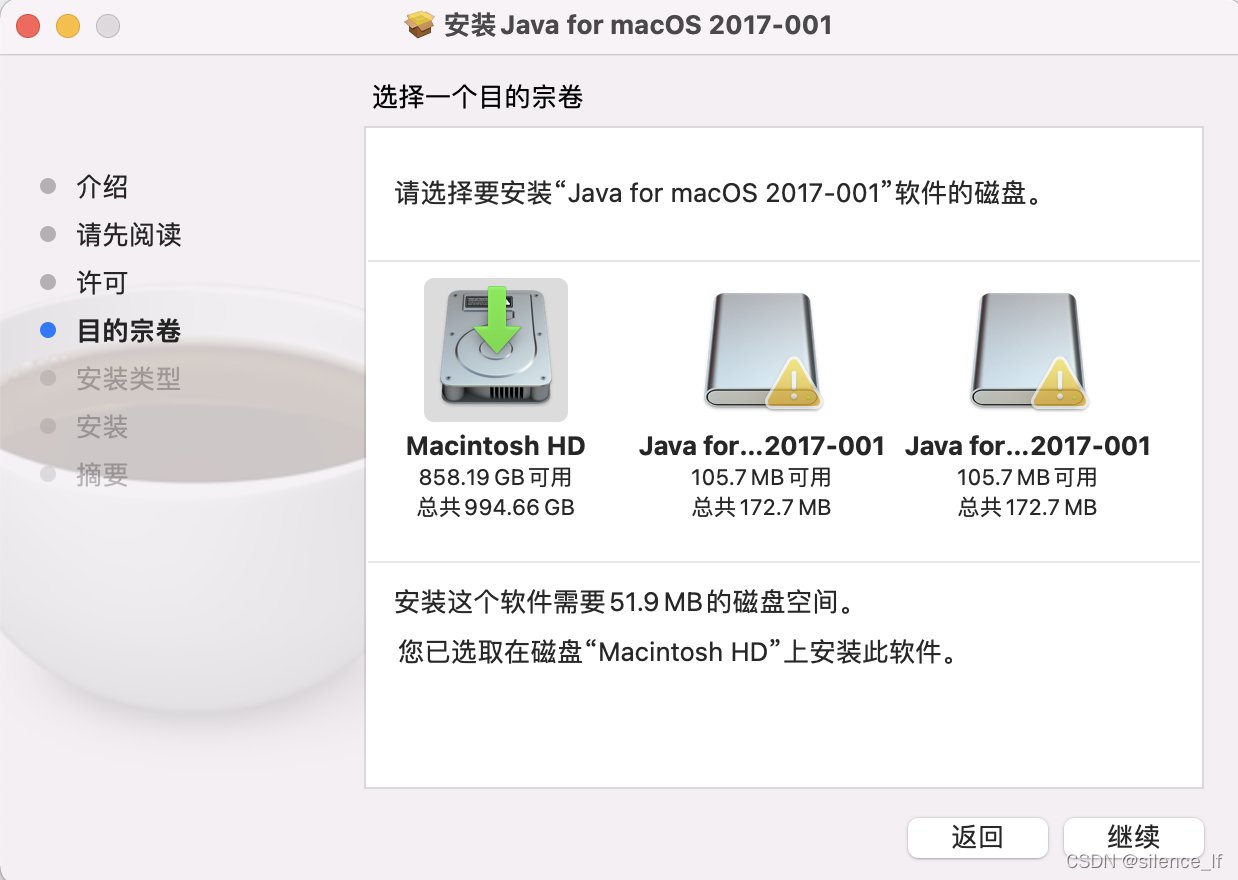Jump to the 请先阅读 step
Screen dimensions: 1238x880
click(129, 235)
